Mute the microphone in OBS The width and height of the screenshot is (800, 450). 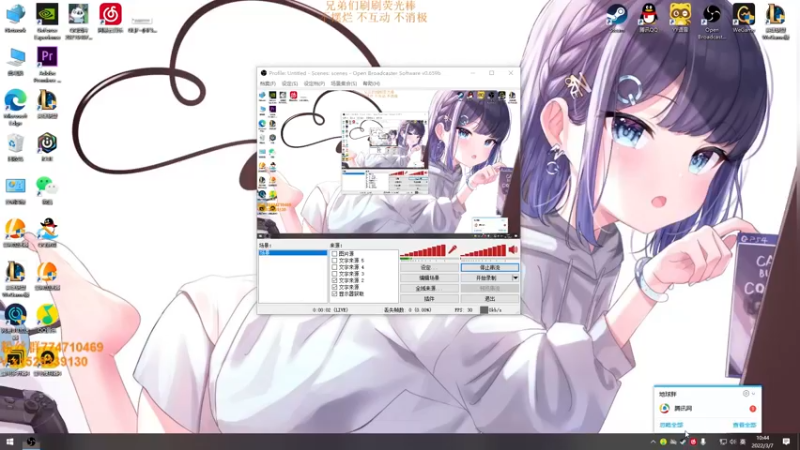[x=453, y=249]
